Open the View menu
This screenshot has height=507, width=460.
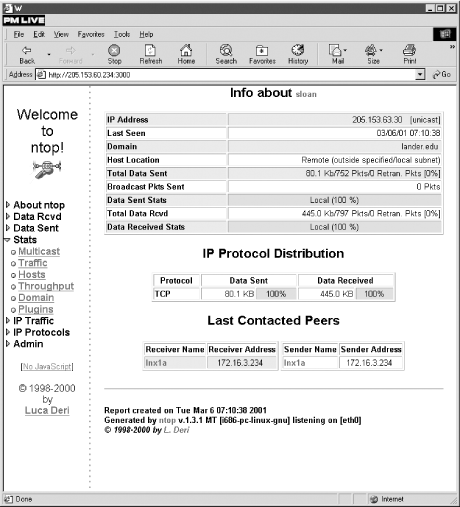[x=61, y=34]
